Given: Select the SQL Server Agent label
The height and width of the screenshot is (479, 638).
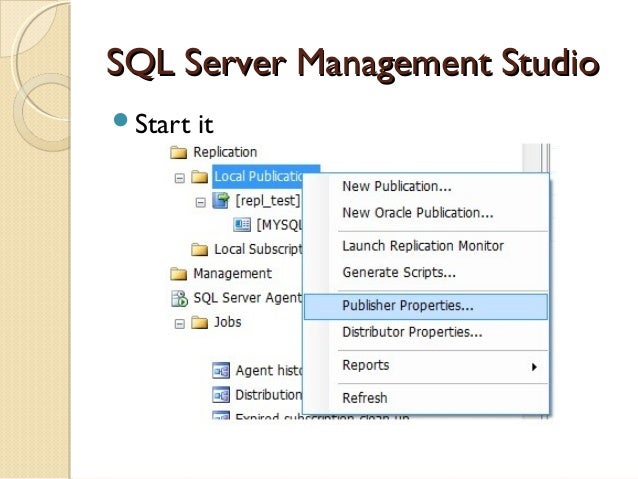Looking at the screenshot, I should pyautogui.click(x=248, y=298).
